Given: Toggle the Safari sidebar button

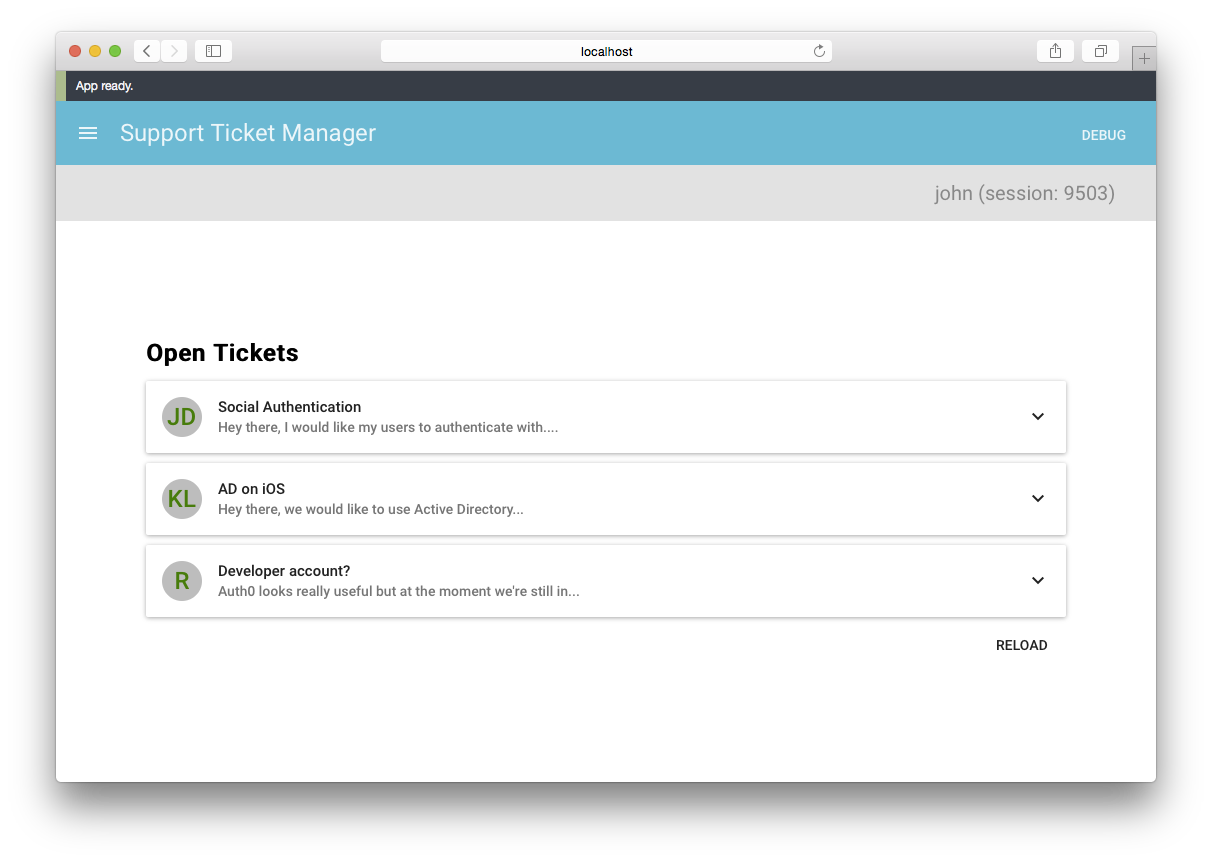Looking at the screenshot, I should (213, 51).
